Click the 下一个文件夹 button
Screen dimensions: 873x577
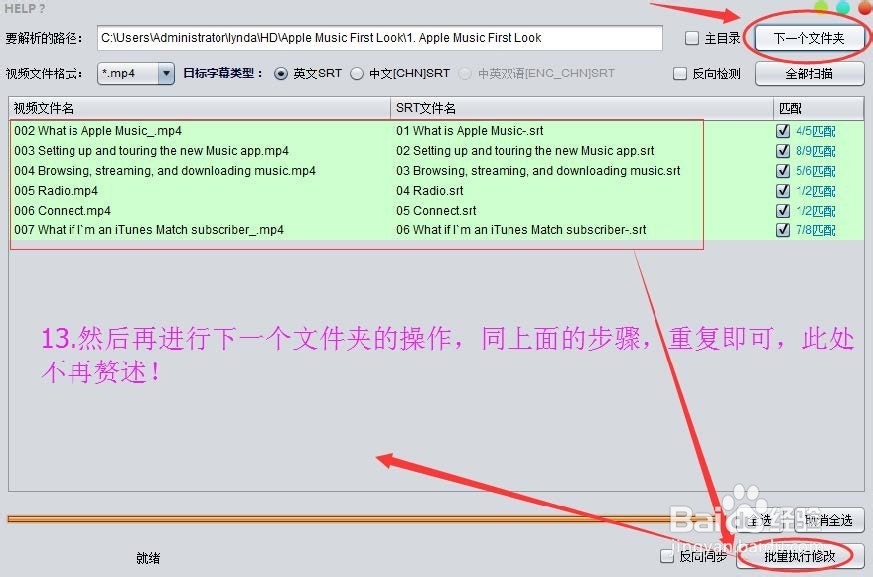tap(809, 38)
